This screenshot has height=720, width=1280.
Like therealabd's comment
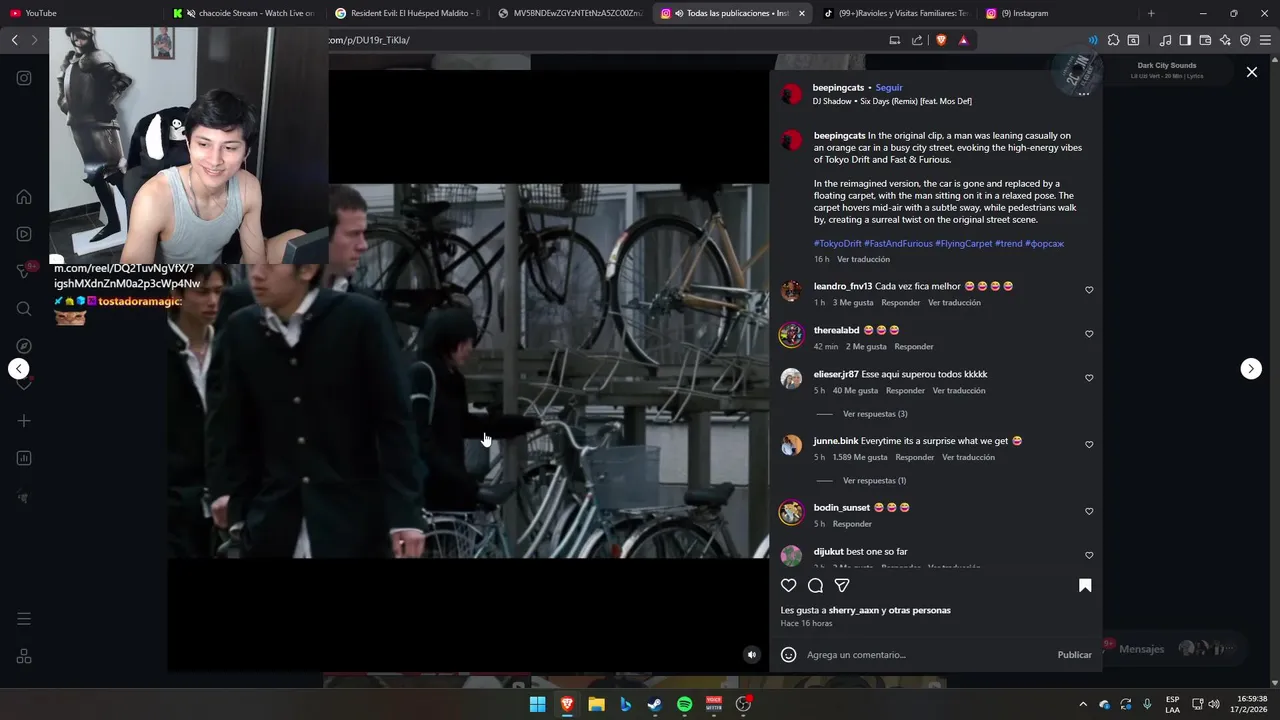click(x=1089, y=334)
